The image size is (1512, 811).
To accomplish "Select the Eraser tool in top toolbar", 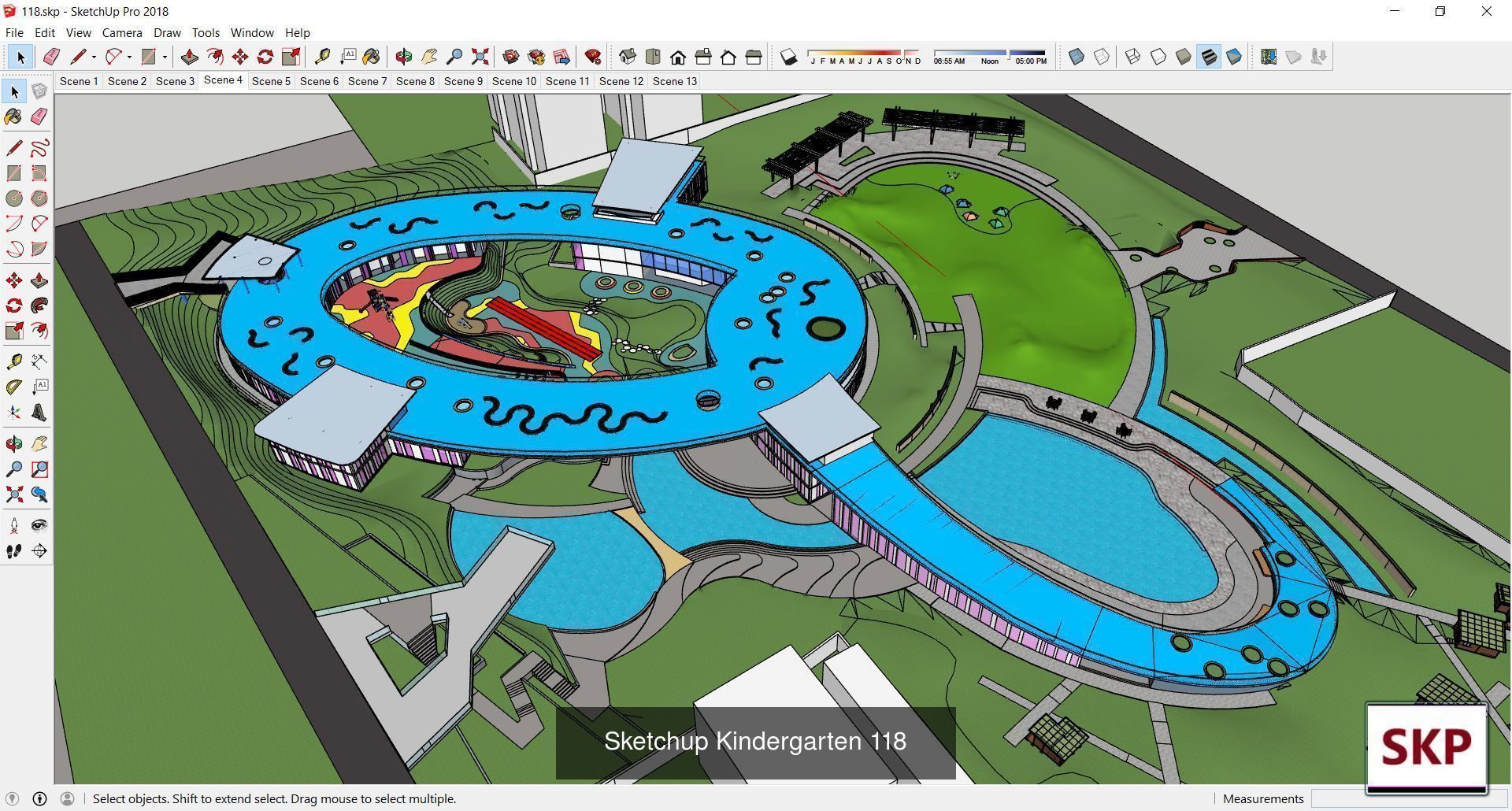I will click(51, 57).
